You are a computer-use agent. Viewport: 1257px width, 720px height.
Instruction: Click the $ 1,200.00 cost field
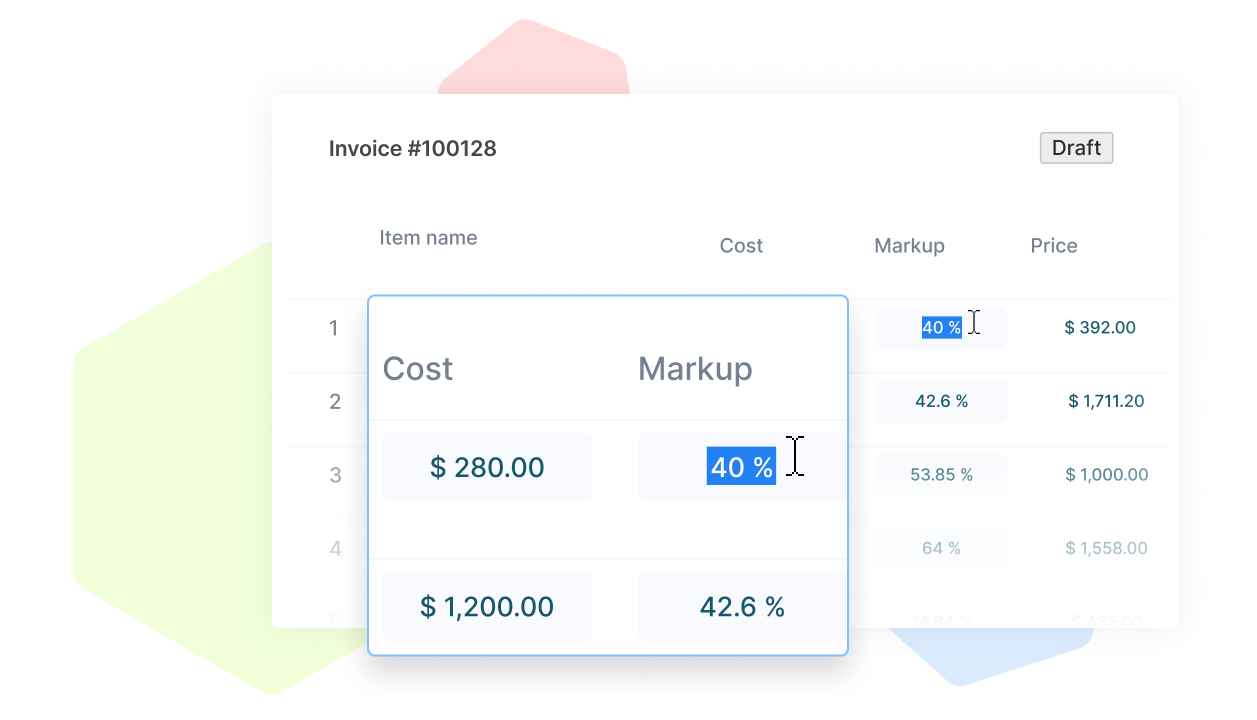[x=487, y=605]
